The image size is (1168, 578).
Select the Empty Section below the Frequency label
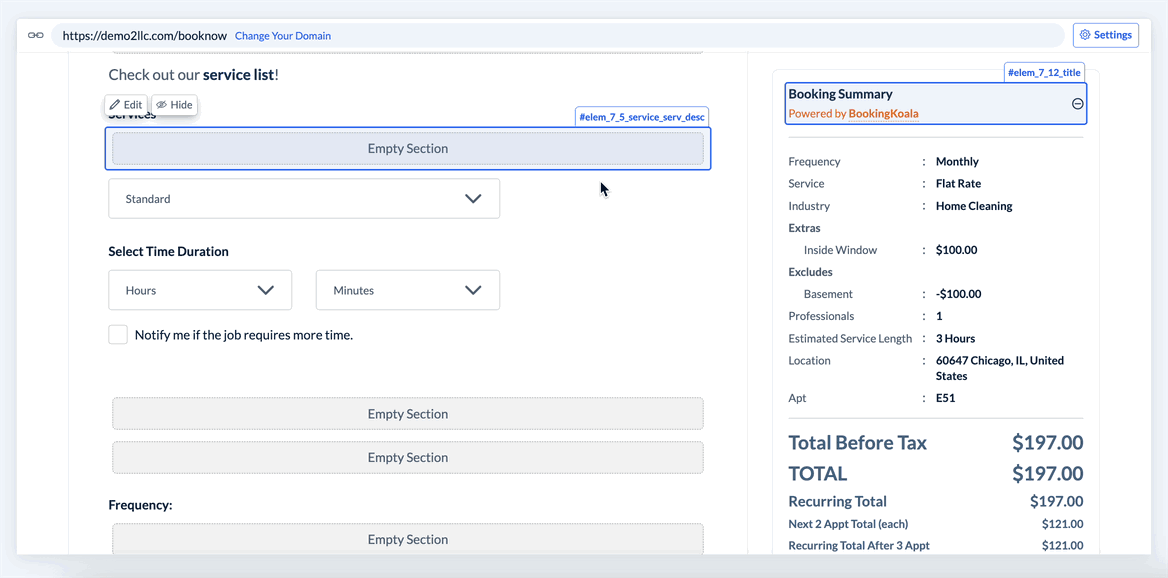point(408,540)
